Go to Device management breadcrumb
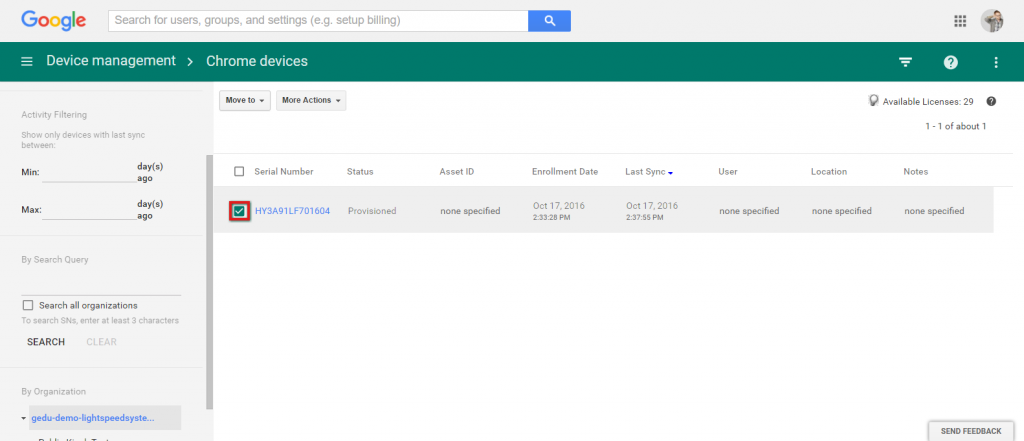The height and width of the screenshot is (441, 1024). pos(111,61)
